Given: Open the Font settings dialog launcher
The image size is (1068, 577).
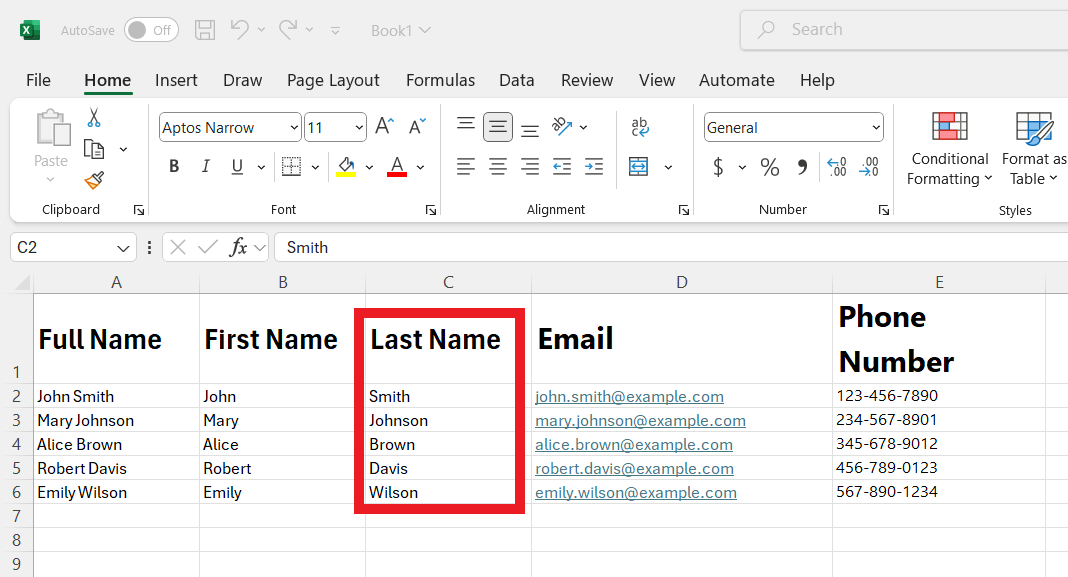Looking at the screenshot, I should (x=430, y=210).
